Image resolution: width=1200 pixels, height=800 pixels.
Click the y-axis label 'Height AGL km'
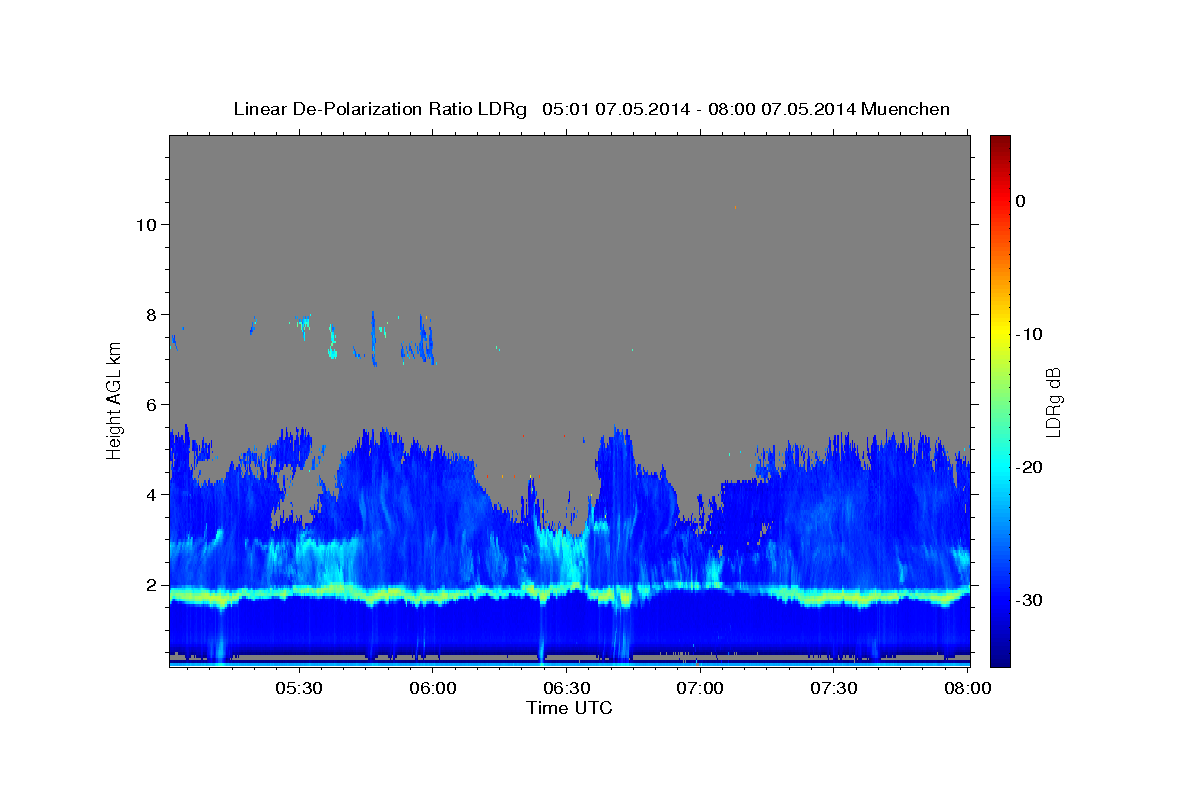[114, 400]
